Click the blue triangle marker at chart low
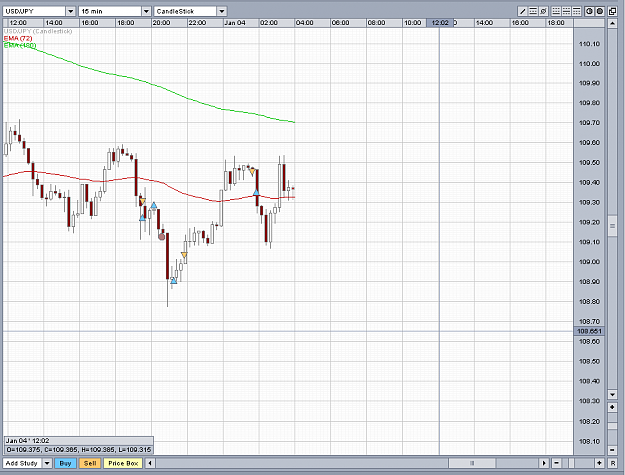The height and width of the screenshot is (475, 625). pos(173,281)
